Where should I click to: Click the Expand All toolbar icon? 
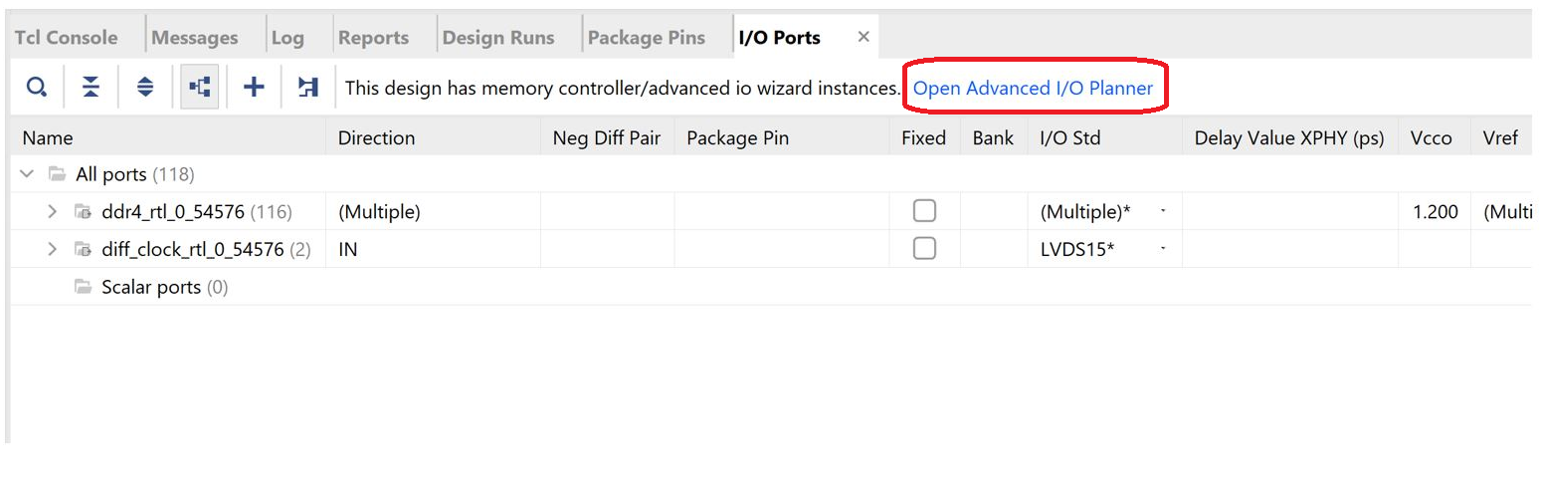point(145,88)
